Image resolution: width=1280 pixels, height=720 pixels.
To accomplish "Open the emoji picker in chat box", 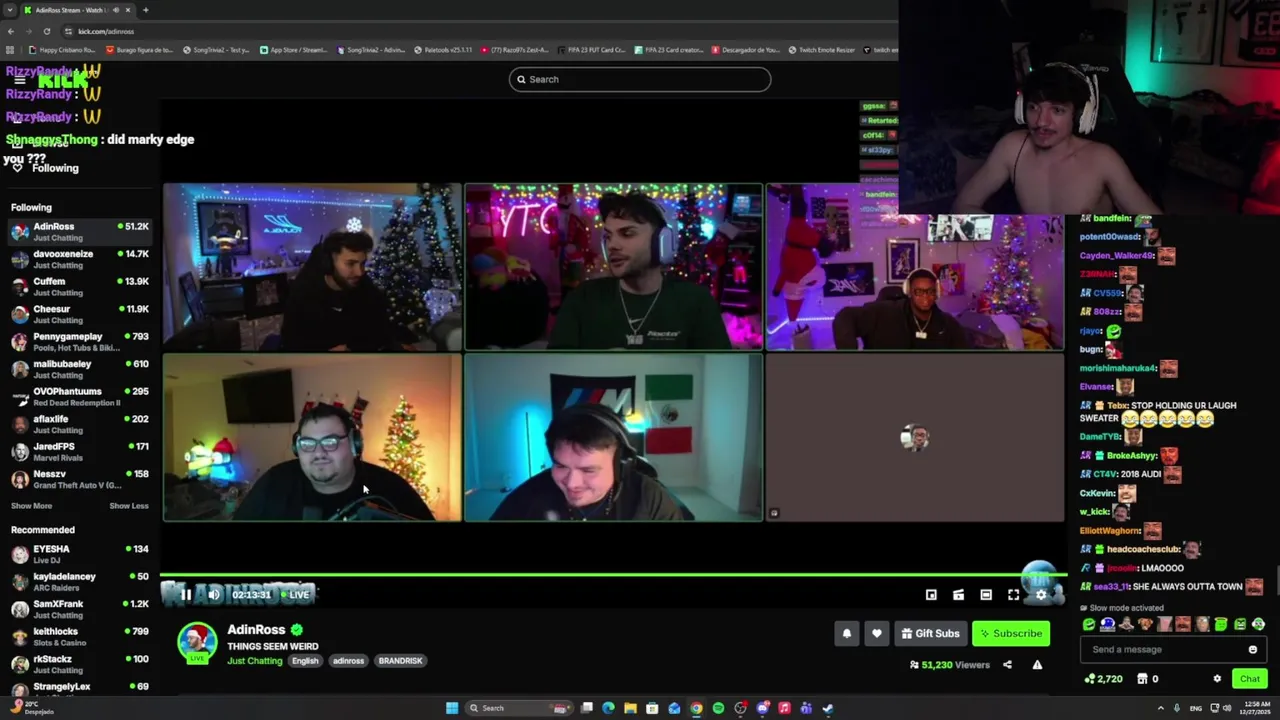I will click(x=1252, y=650).
